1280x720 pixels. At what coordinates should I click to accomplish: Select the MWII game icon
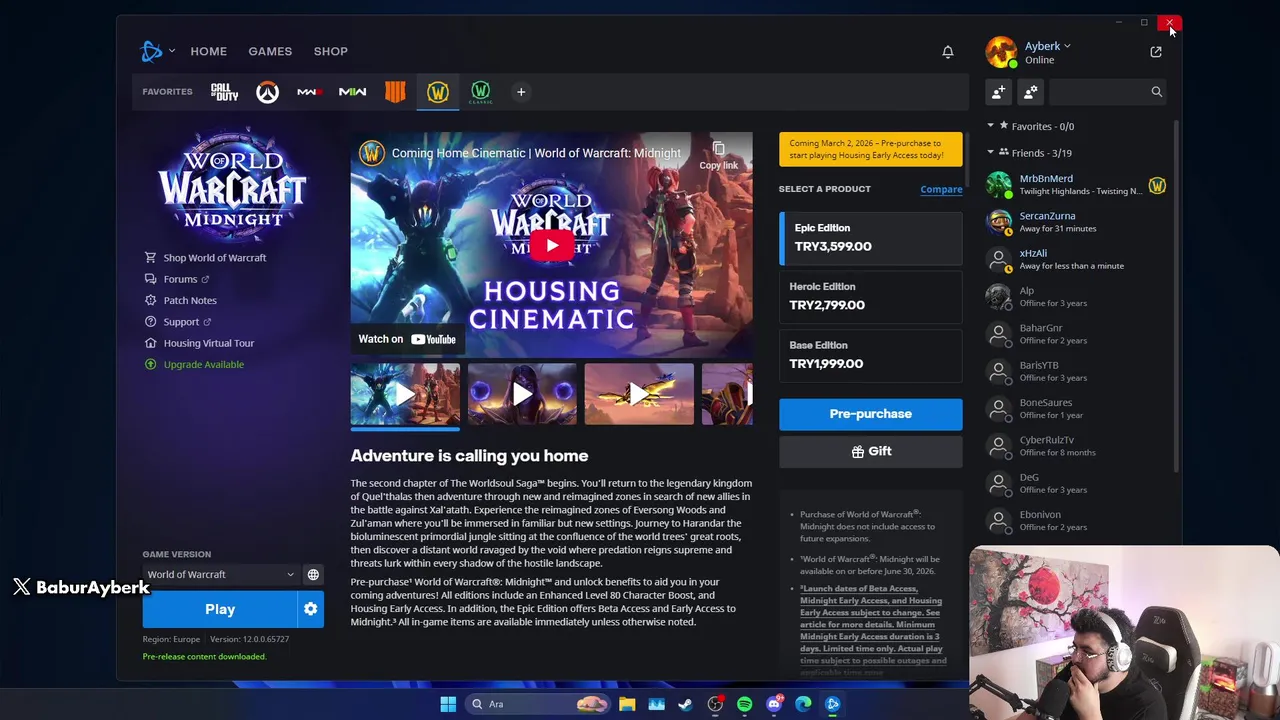(x=352, y=92)
